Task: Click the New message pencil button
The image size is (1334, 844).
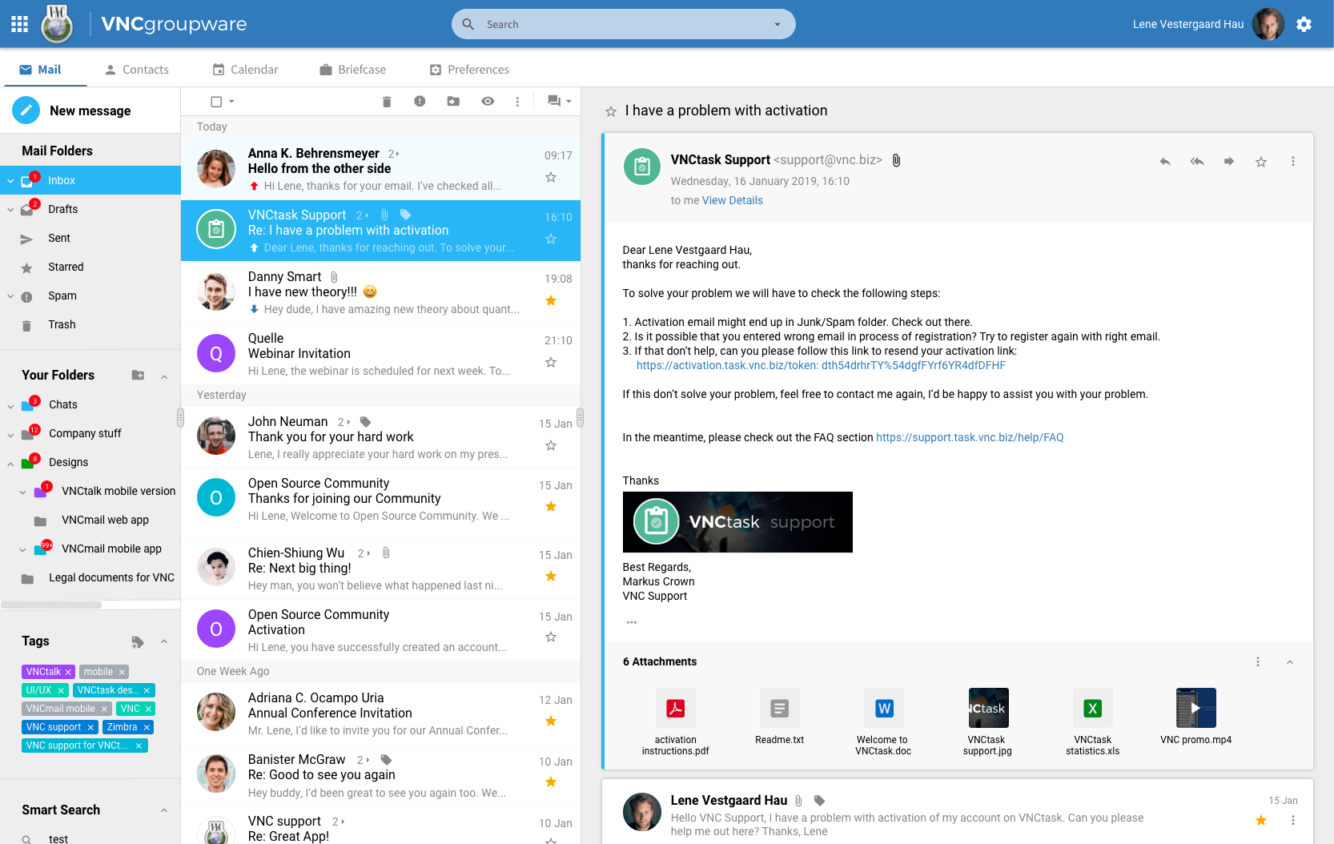Action: tap(26, 110)
